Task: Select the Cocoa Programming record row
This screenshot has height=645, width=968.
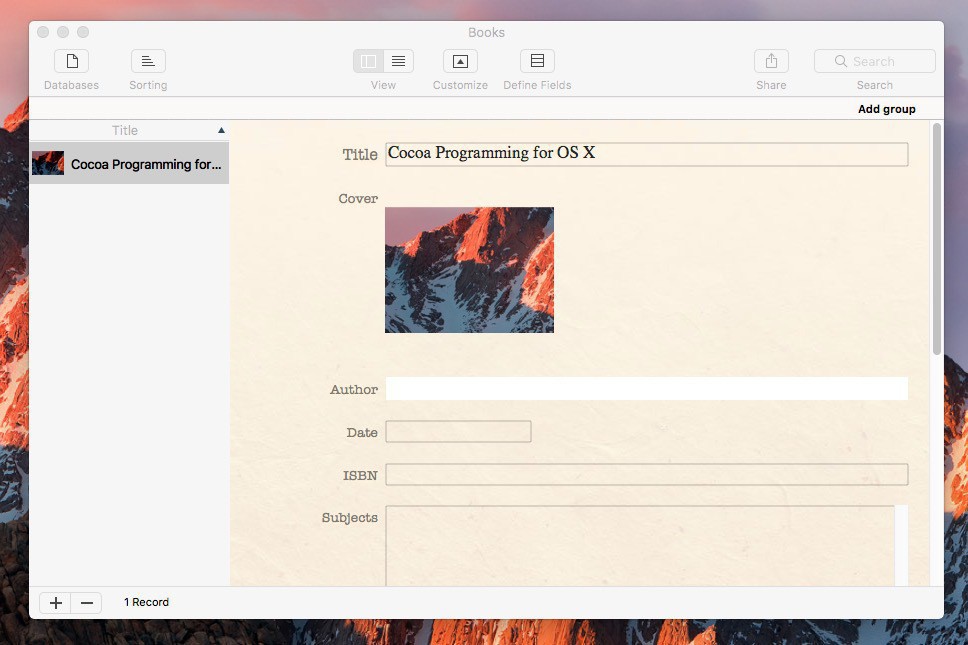Action: 129,164
